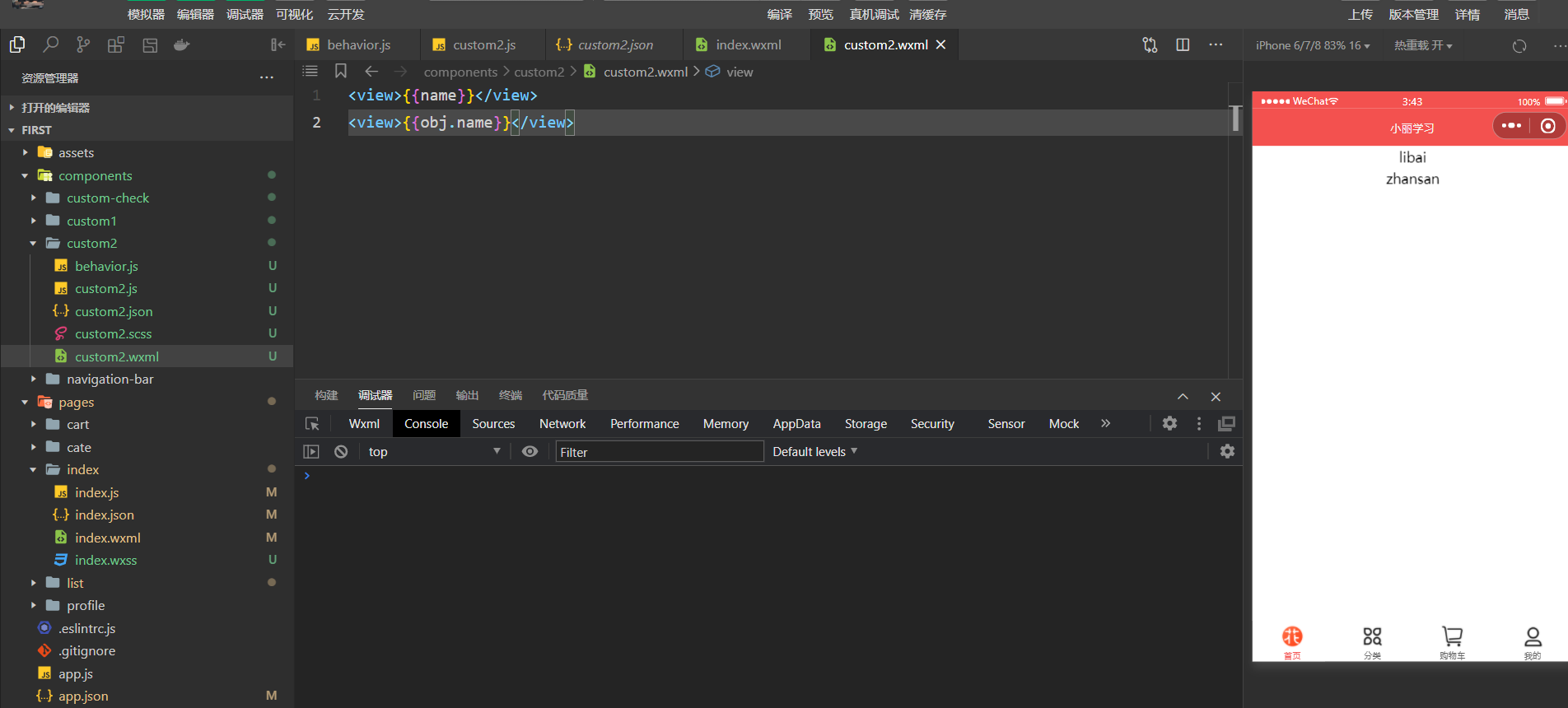Clear the console with the ban icon
The width and height of the screenshot is (1568, 708).
click(341, 451)
